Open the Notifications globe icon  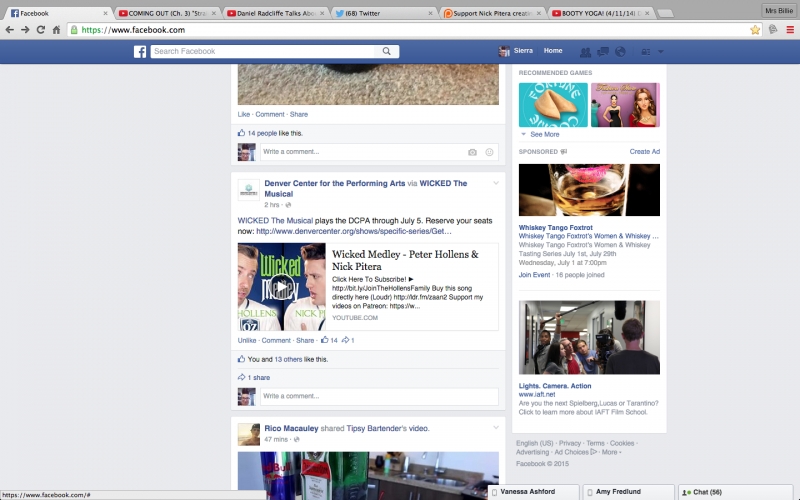620,52
